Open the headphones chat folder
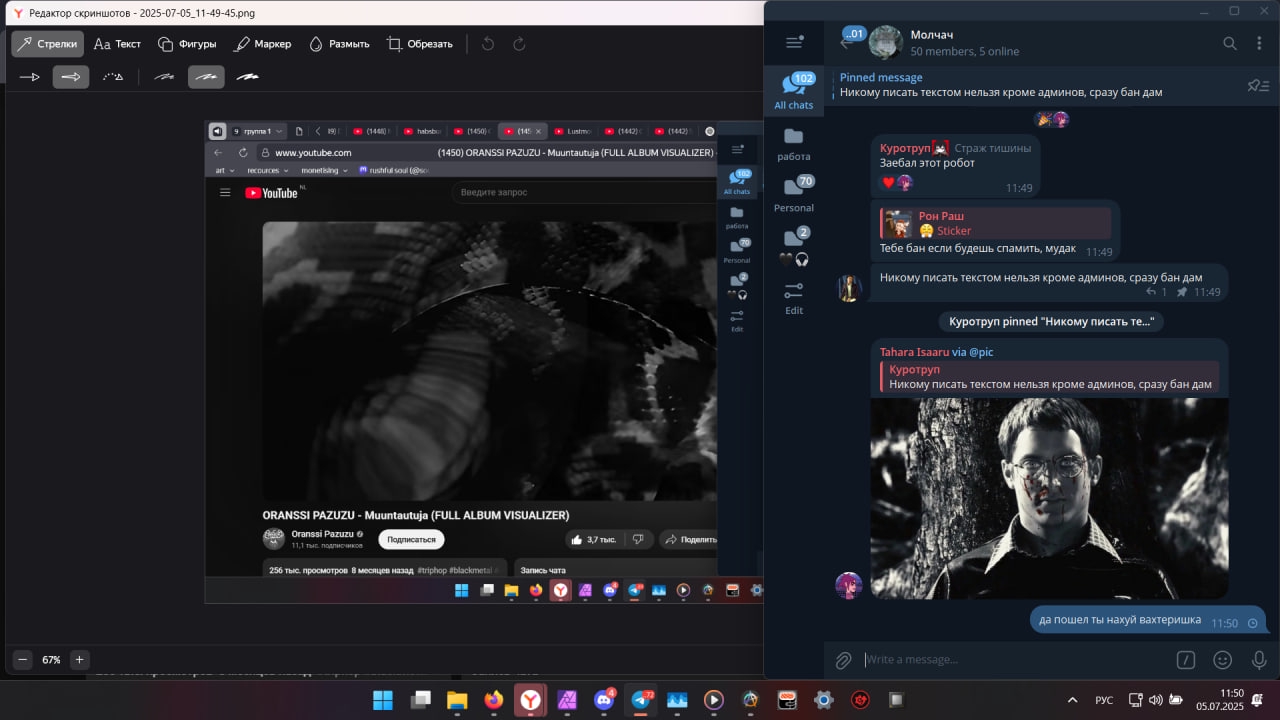This screenshot has width=1280, height=720. [794, 246]
